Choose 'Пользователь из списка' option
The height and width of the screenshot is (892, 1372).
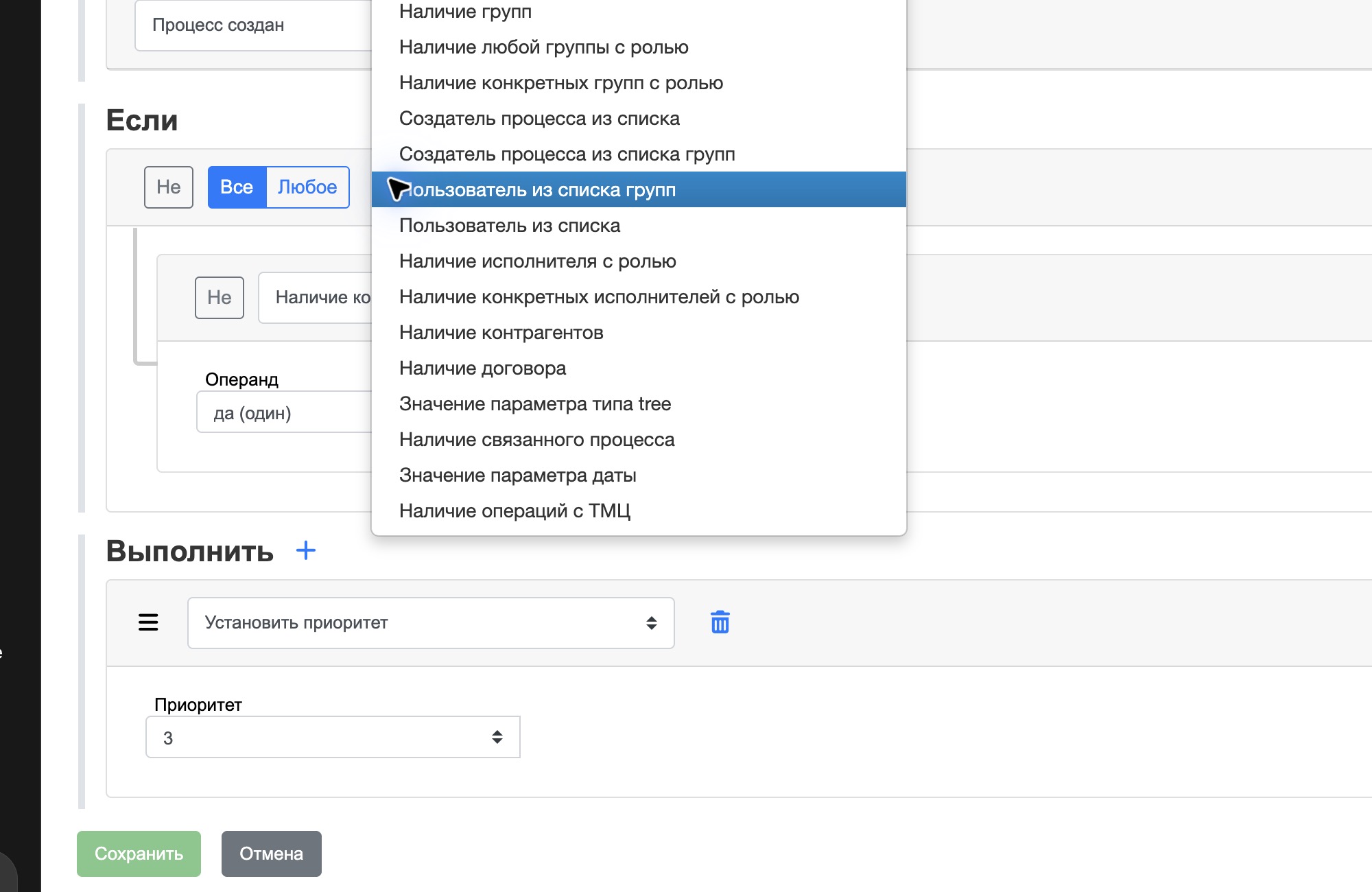(x=639, y=225)
